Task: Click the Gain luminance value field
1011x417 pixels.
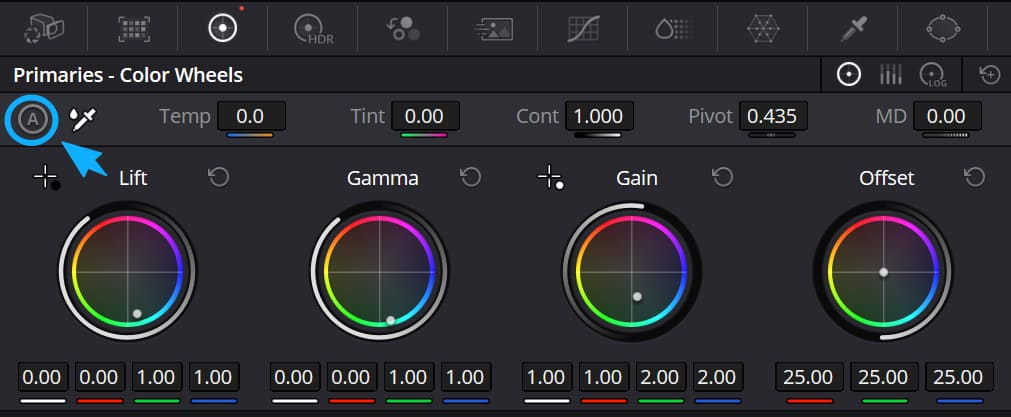Action: point(547,377)
